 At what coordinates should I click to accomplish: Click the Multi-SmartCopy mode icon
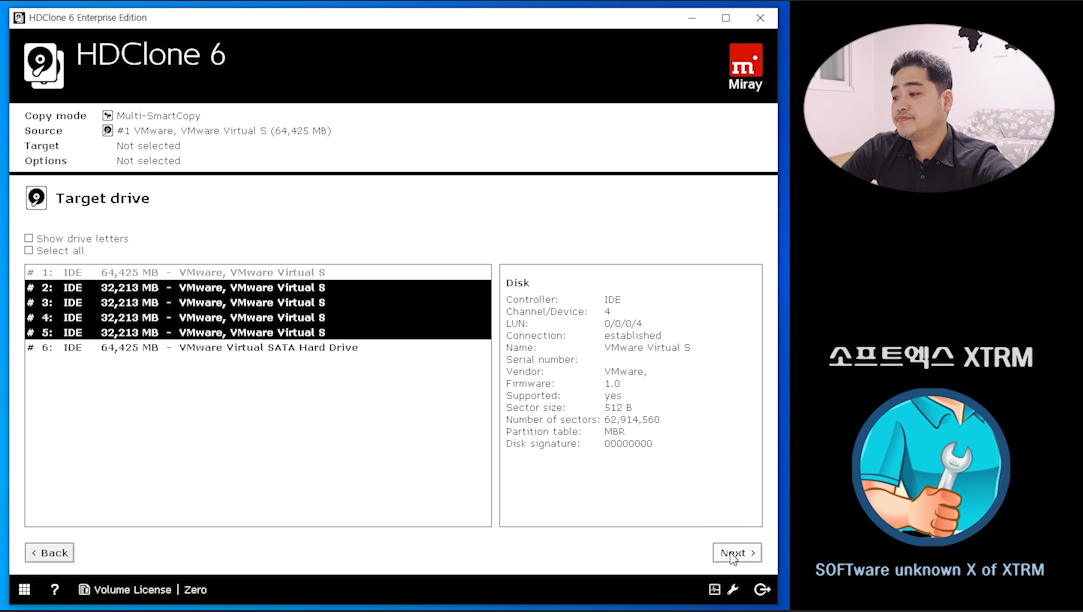(107, 115)
